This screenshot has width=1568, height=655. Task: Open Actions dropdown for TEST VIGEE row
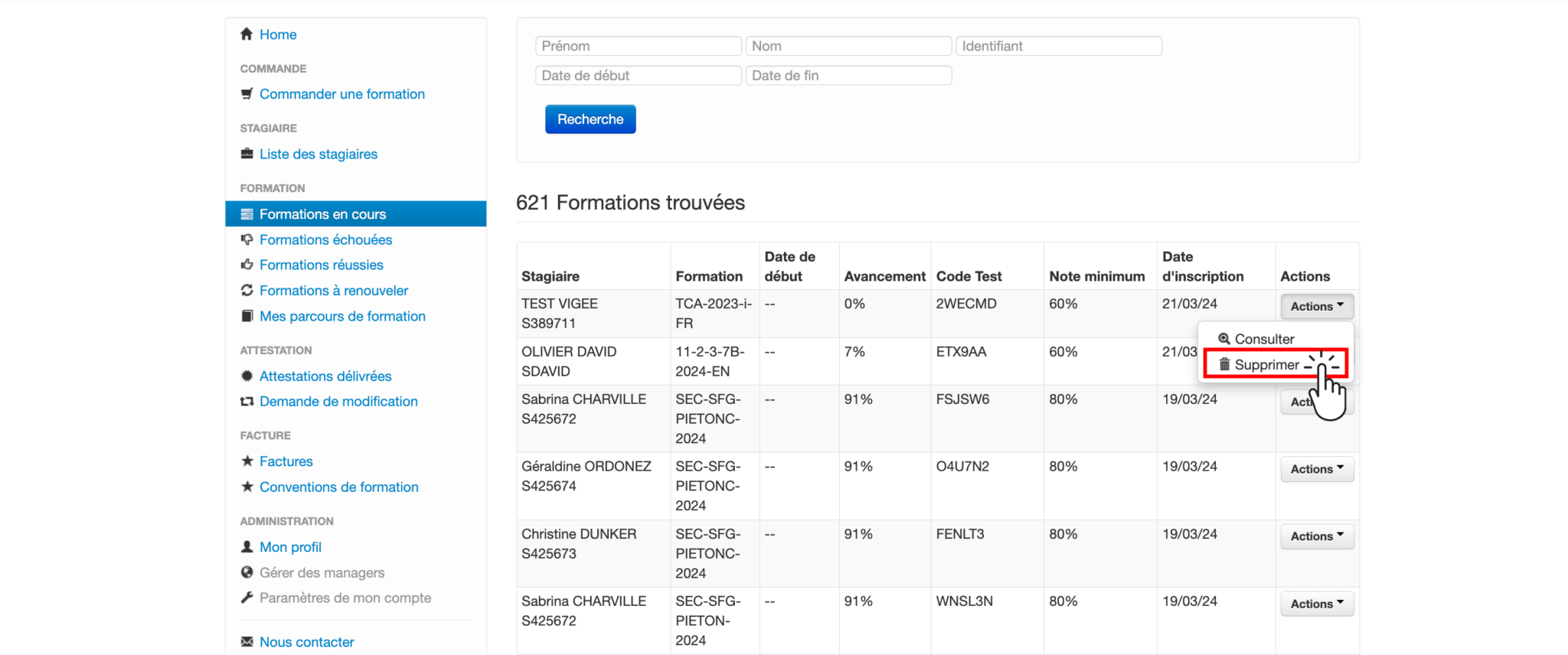pyautogui.click(x=1316, y=306)
